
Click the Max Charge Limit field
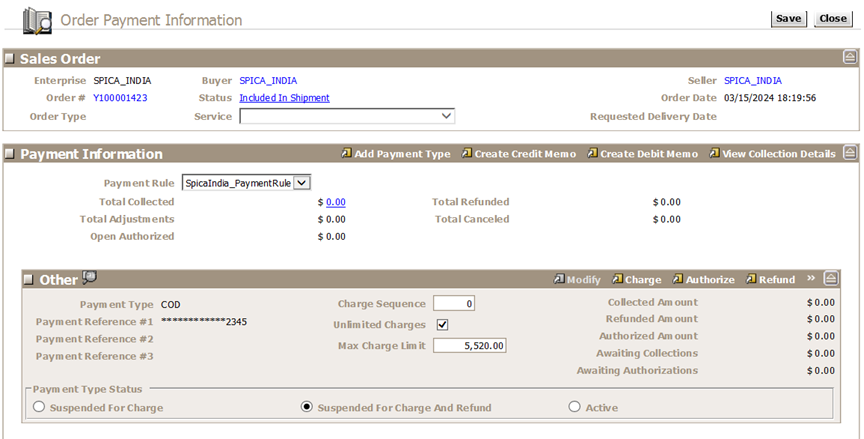471,346
